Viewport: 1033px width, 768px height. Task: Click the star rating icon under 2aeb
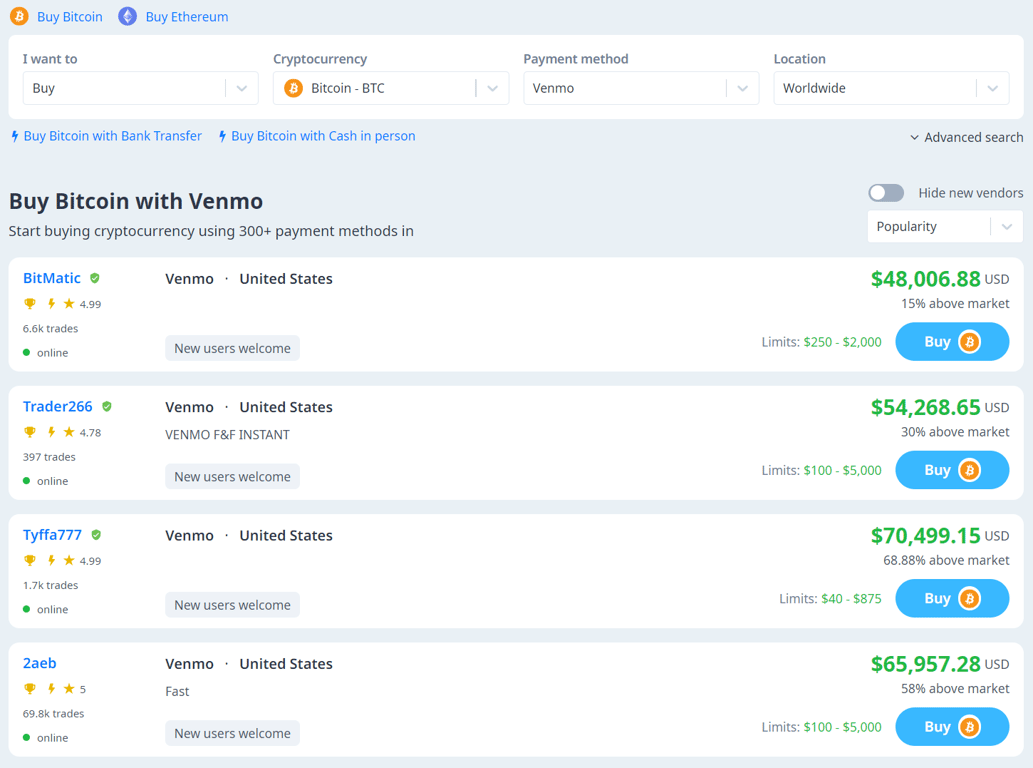point(69,689)
